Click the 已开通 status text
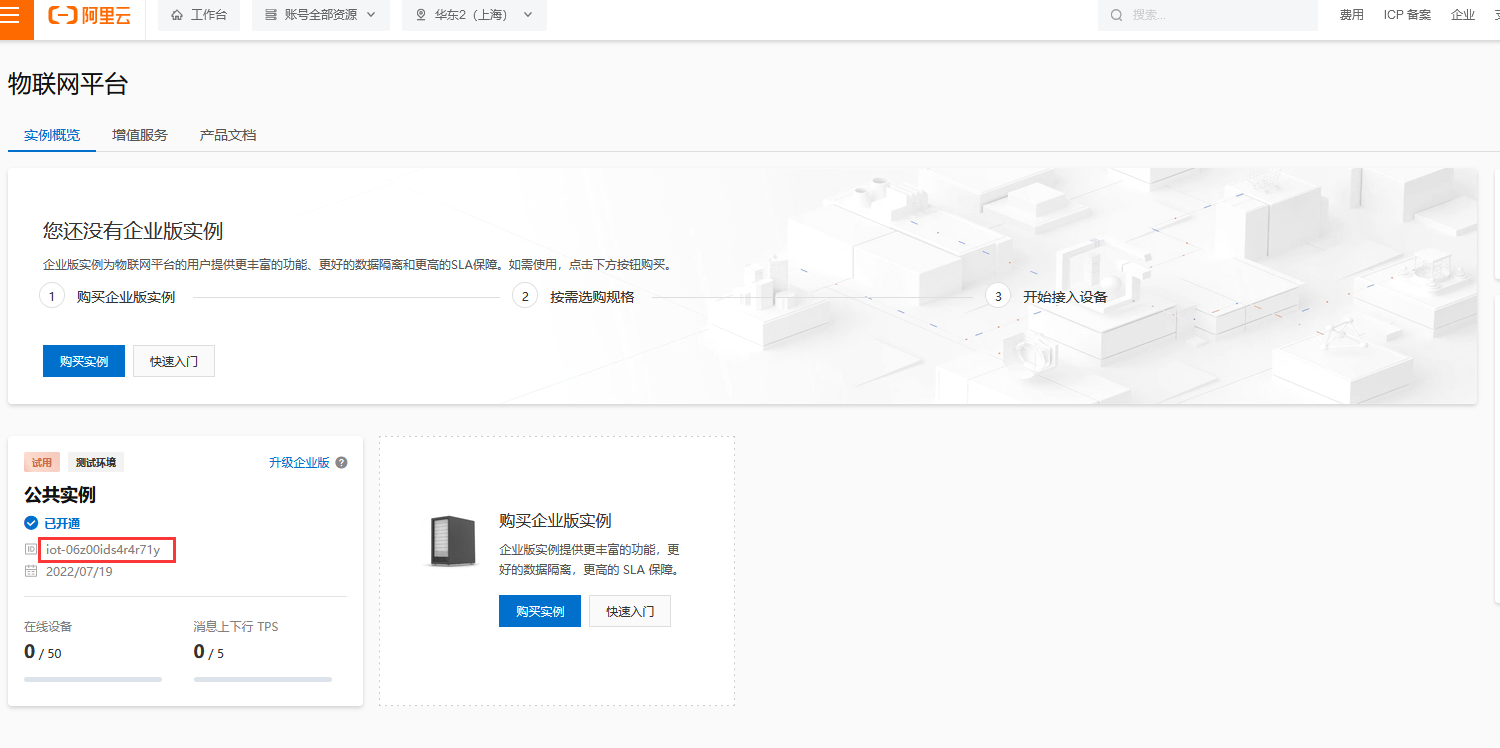 (62, 523)
